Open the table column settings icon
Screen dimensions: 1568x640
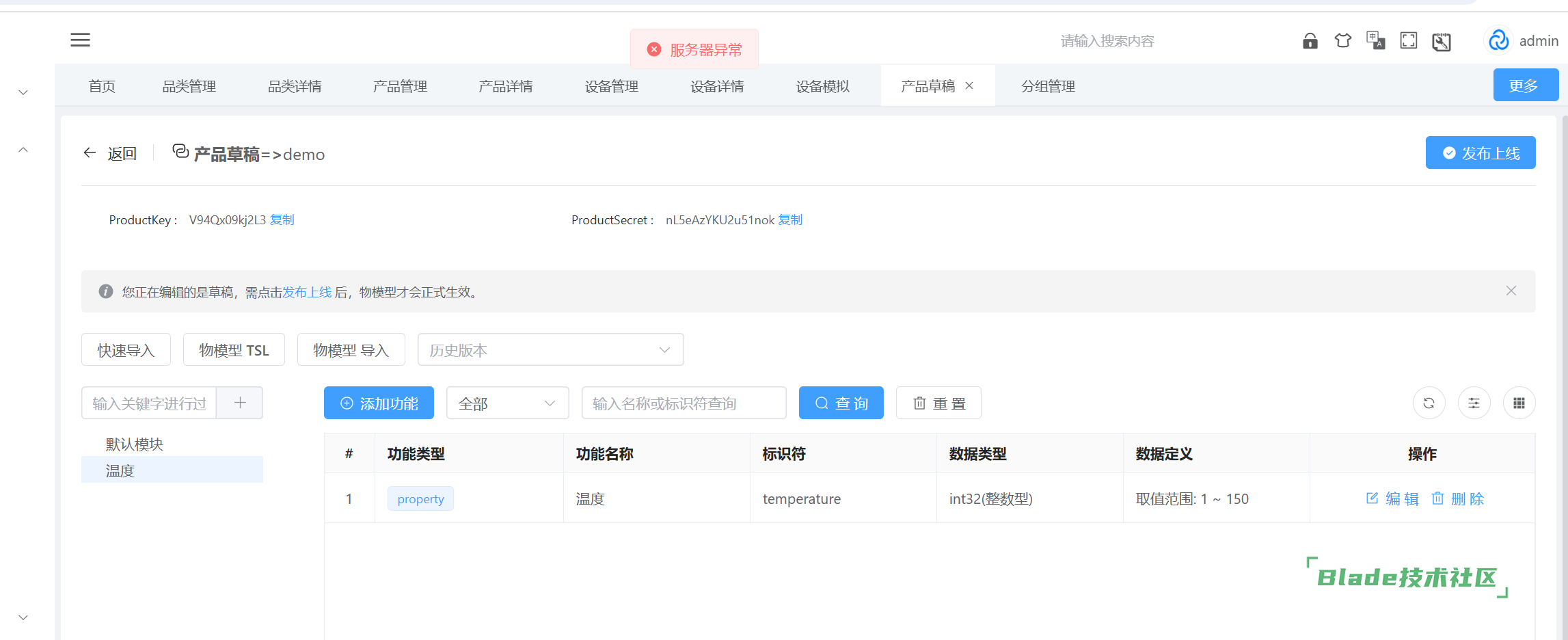[1474, 403]
